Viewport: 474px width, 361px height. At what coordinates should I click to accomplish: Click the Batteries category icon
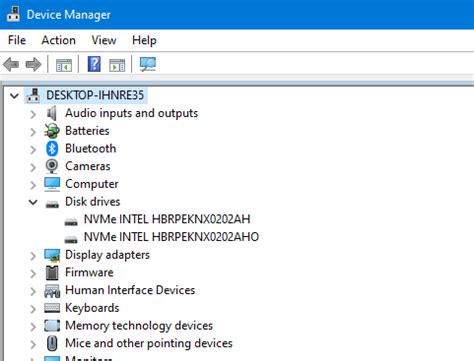[x=52, y=131]
